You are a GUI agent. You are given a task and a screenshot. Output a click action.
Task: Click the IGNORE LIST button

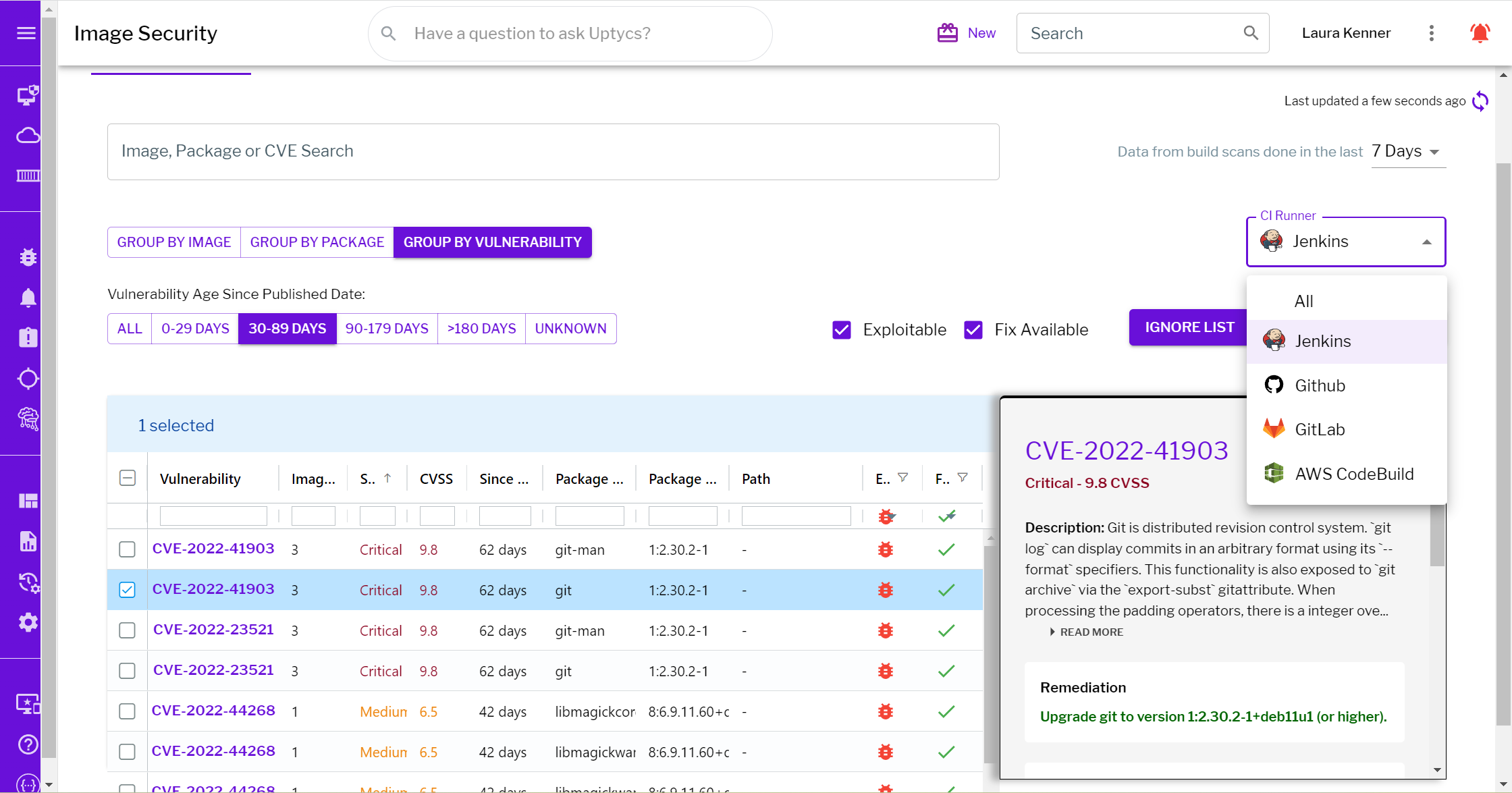click(x=1192, y=326)
